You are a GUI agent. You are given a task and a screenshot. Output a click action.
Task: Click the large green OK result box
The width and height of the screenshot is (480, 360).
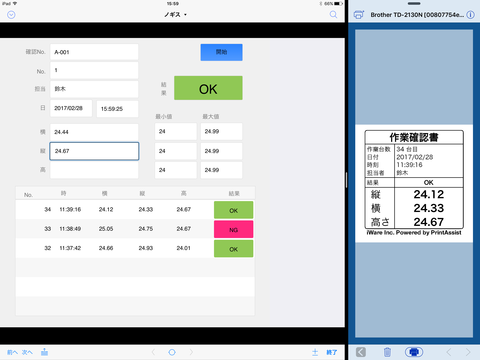point(208,88)
